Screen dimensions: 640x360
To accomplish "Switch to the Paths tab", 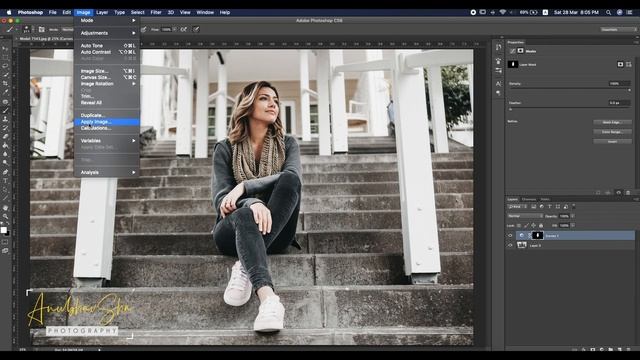I will pyautogui.click(x=545, y=199).
